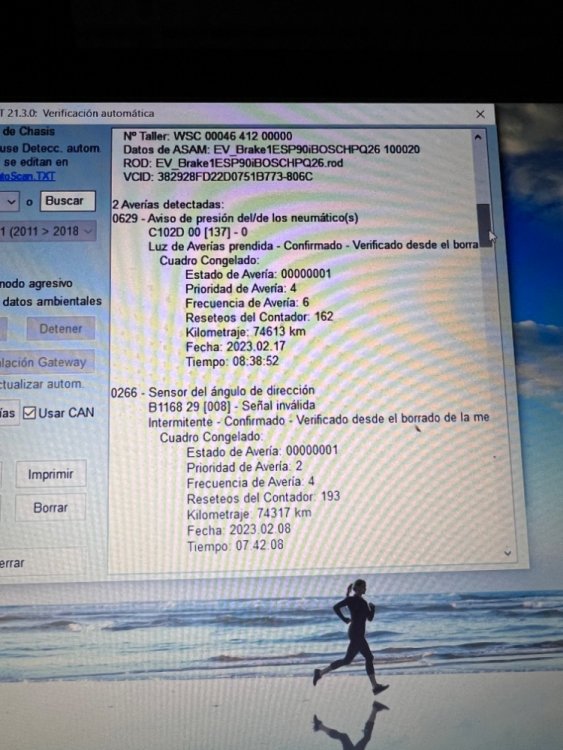
Task: Open the AutoScan.TXT link
Action: click(x=27, y=176)
